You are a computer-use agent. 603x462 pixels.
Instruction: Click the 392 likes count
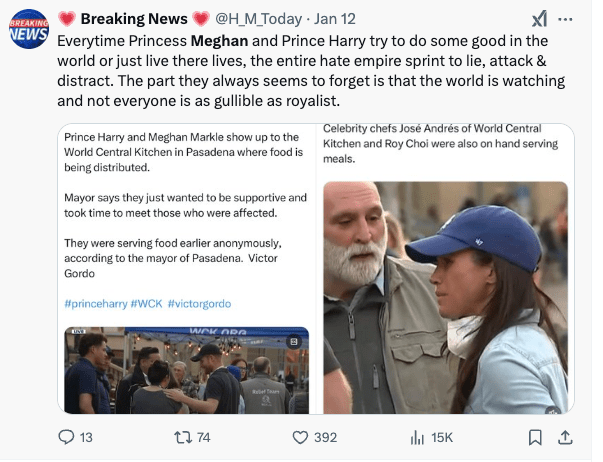pyautogui.click(x=325, y=437)
